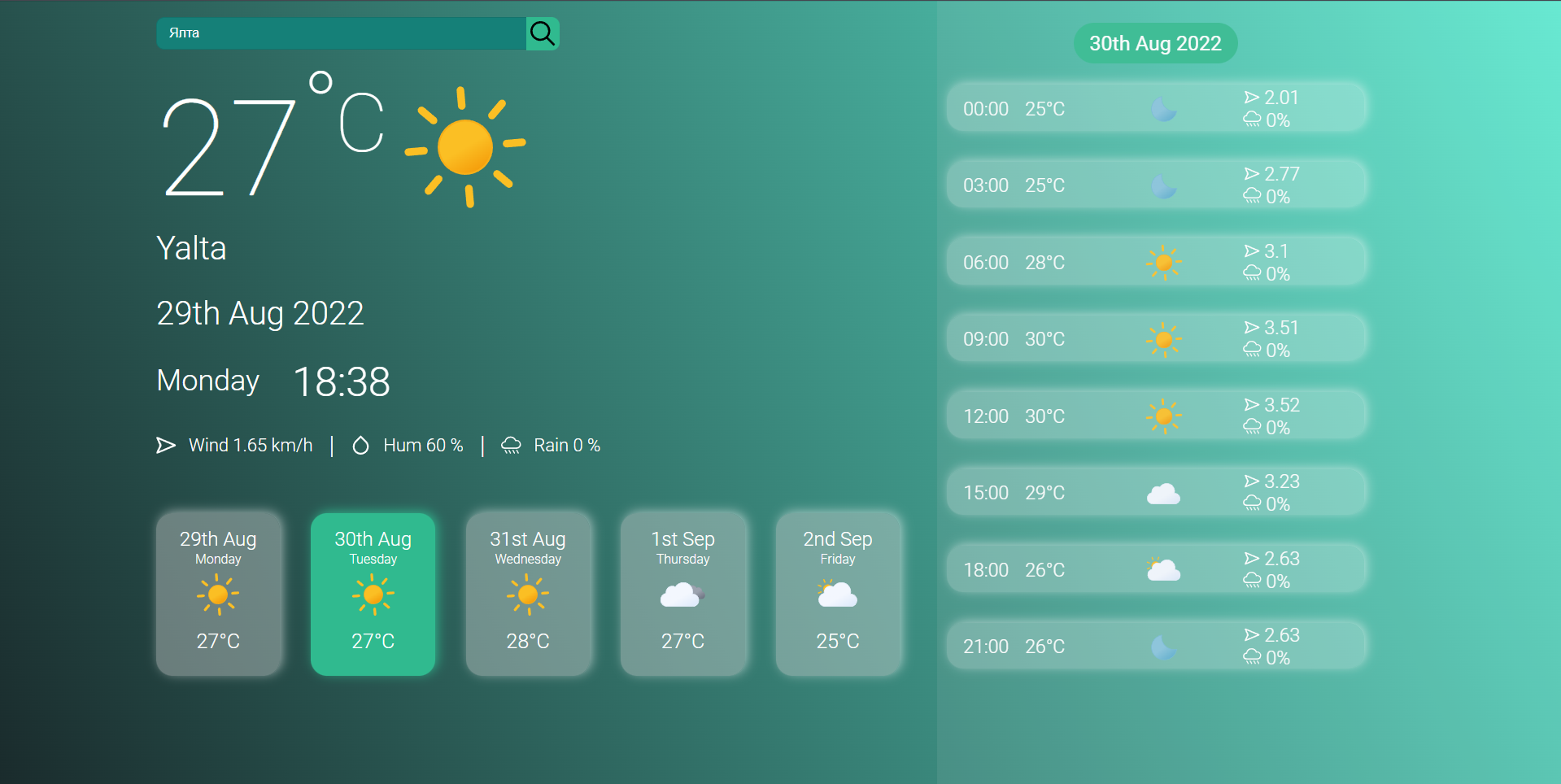Click the search magnifier icon

coord(542,33)
